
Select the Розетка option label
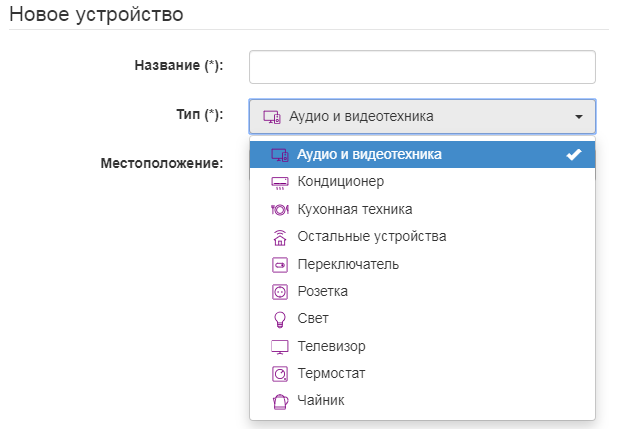pyautogui.click(x=322, y=292)
